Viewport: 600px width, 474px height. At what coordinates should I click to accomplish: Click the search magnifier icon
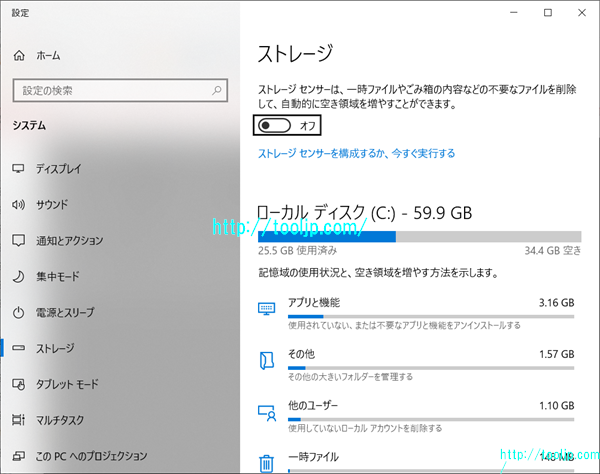[217, 91]
